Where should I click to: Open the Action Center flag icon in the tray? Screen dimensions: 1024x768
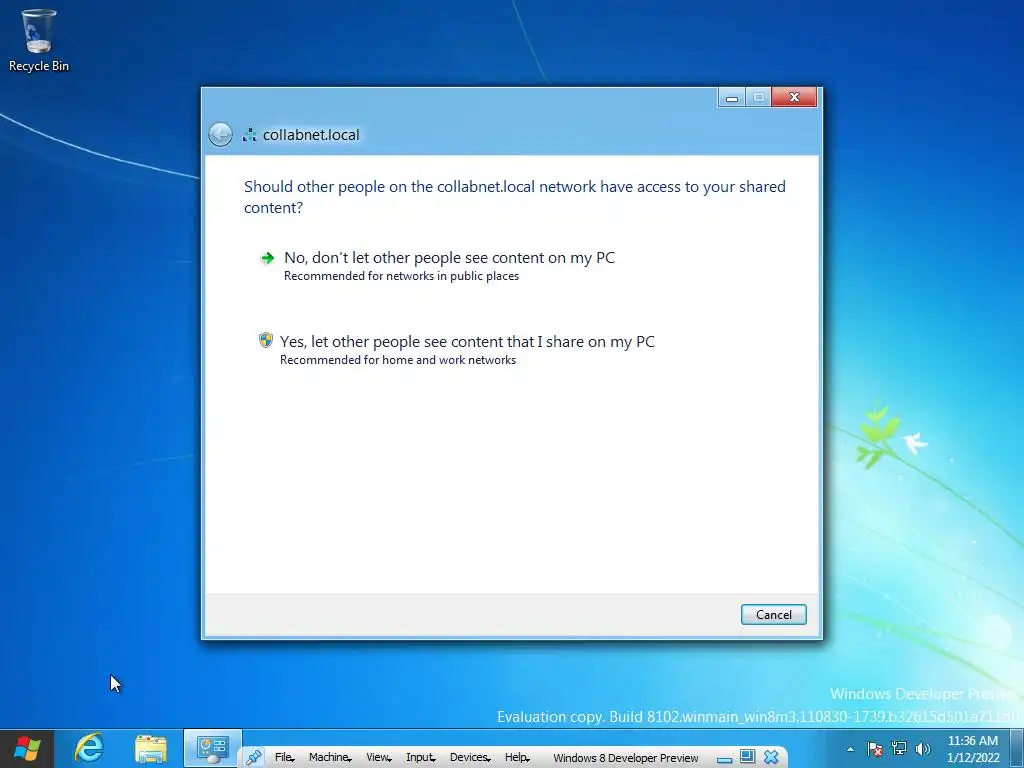(x=875, y=749)
